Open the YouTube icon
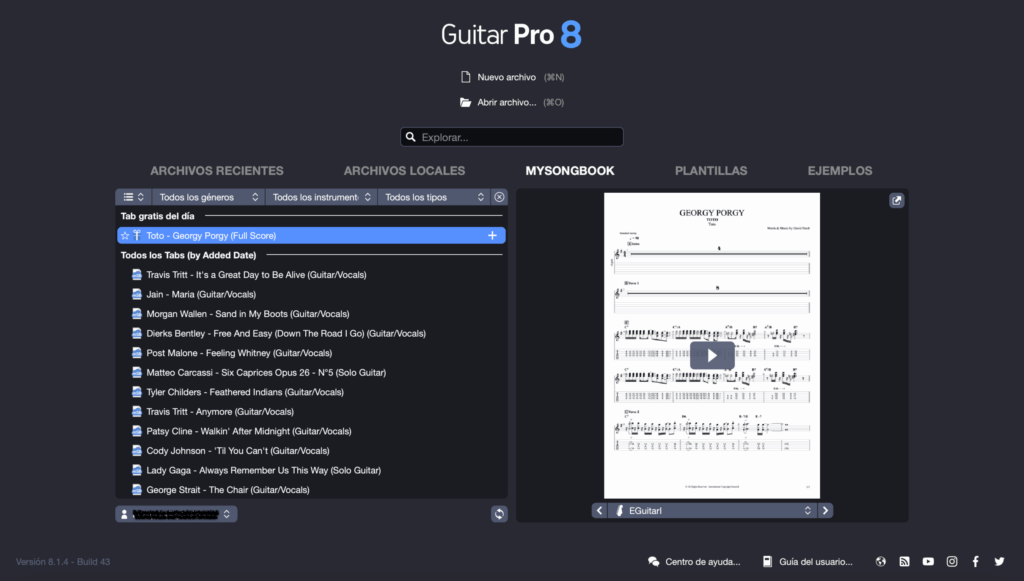Viewport: 1024px width, 581px height. pos(928,561)
